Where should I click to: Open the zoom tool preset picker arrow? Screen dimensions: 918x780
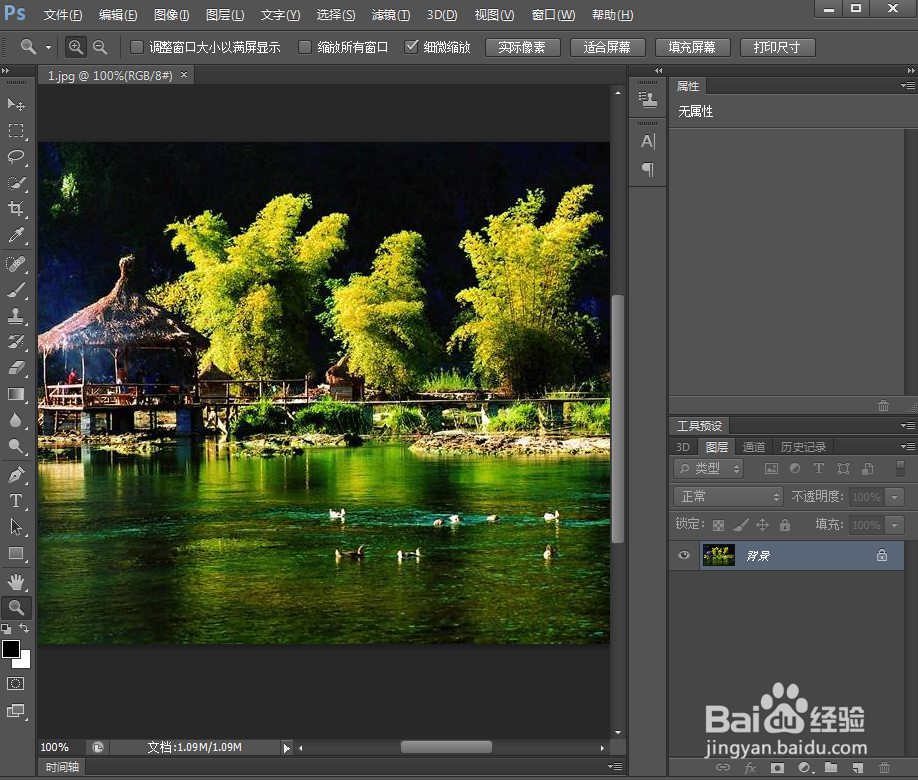[48, 47]
